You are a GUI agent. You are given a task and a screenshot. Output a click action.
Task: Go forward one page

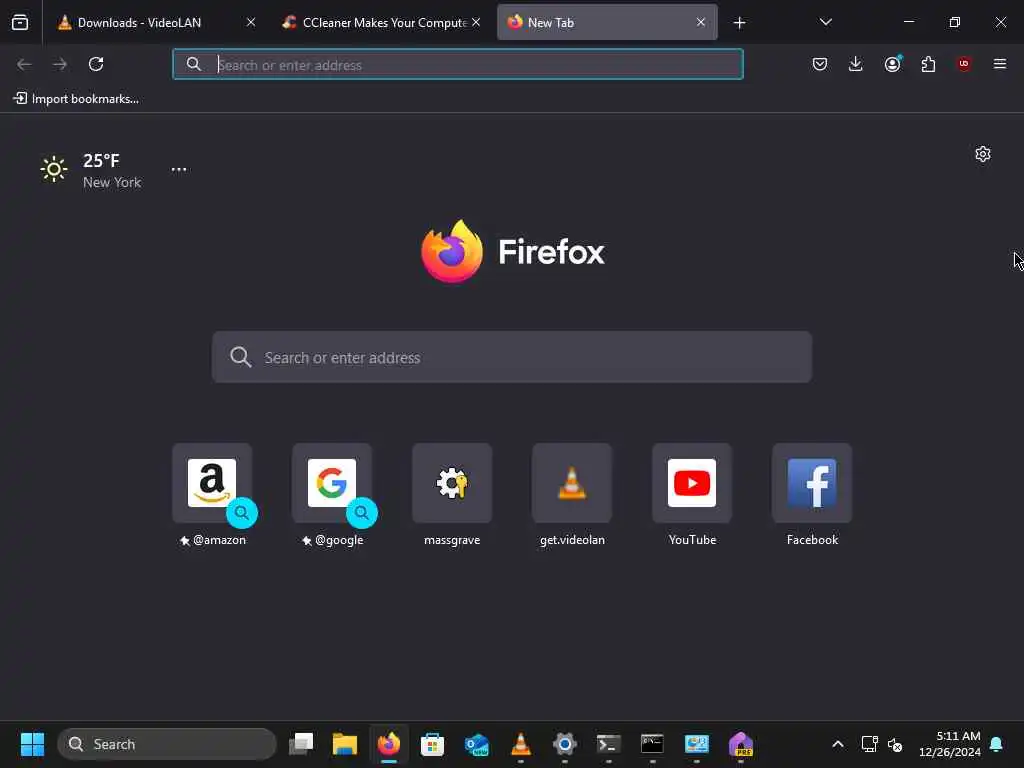coord(60,64)
